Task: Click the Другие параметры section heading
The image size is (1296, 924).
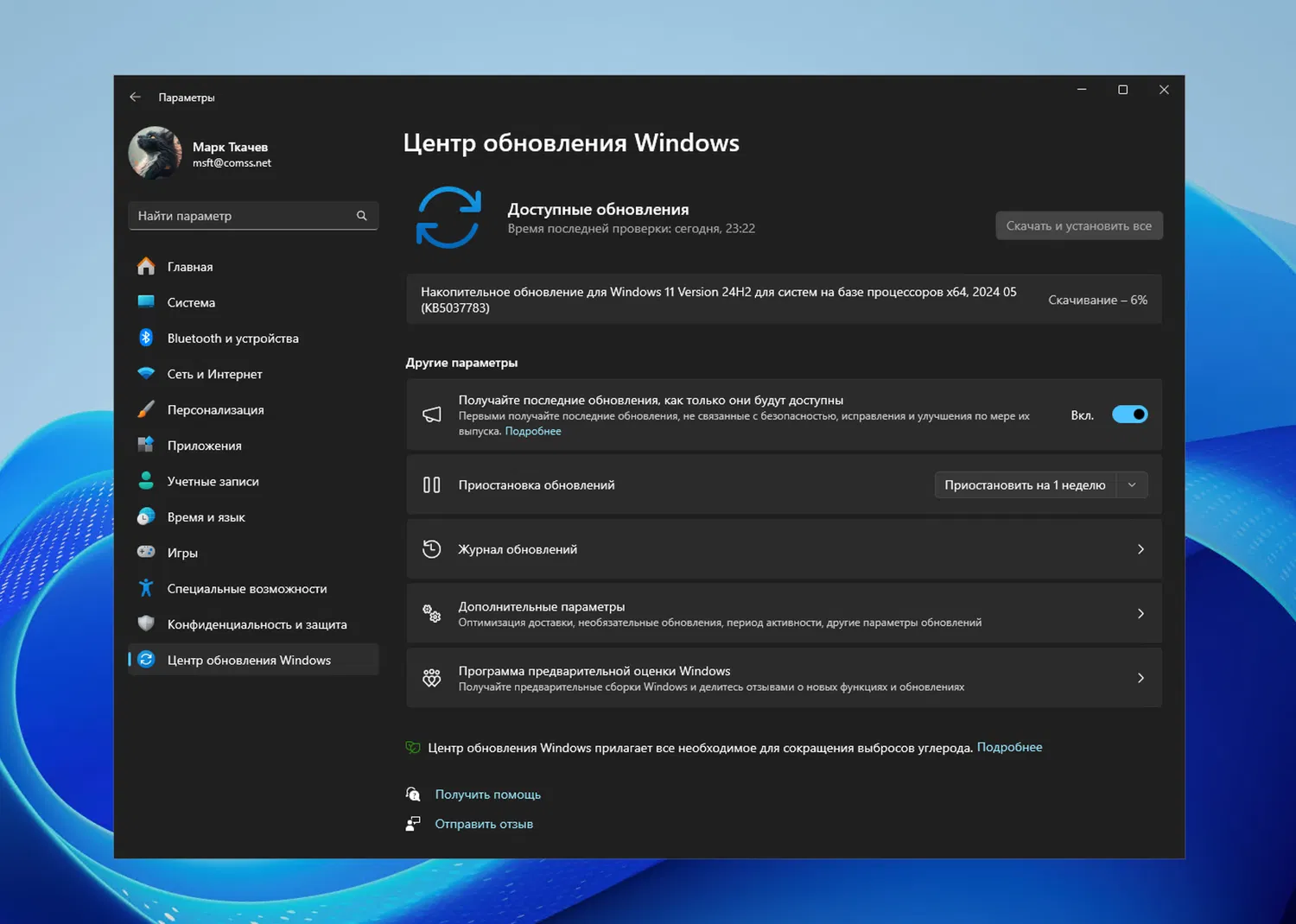Action: [x=461, y=363]
